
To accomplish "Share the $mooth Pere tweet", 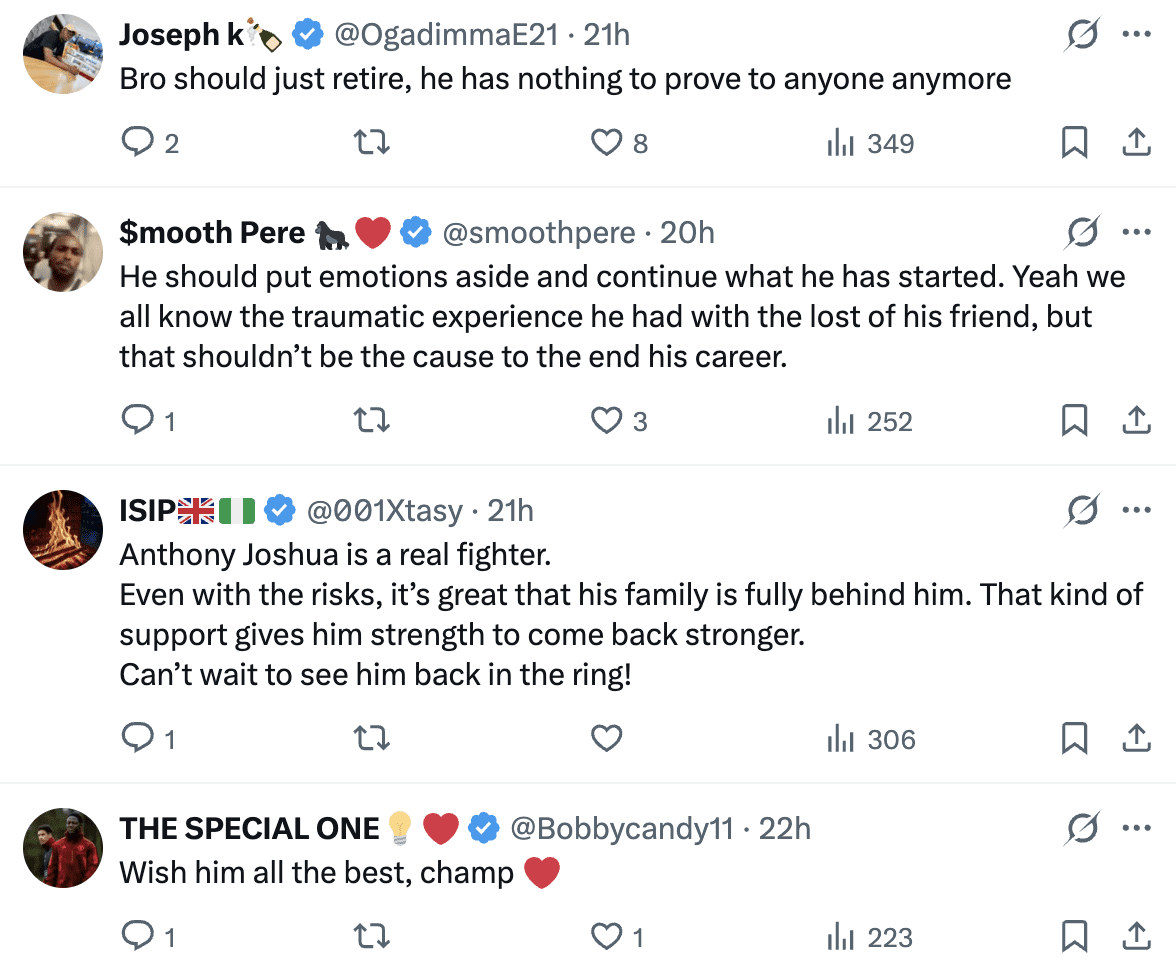I will (1135, 422).
